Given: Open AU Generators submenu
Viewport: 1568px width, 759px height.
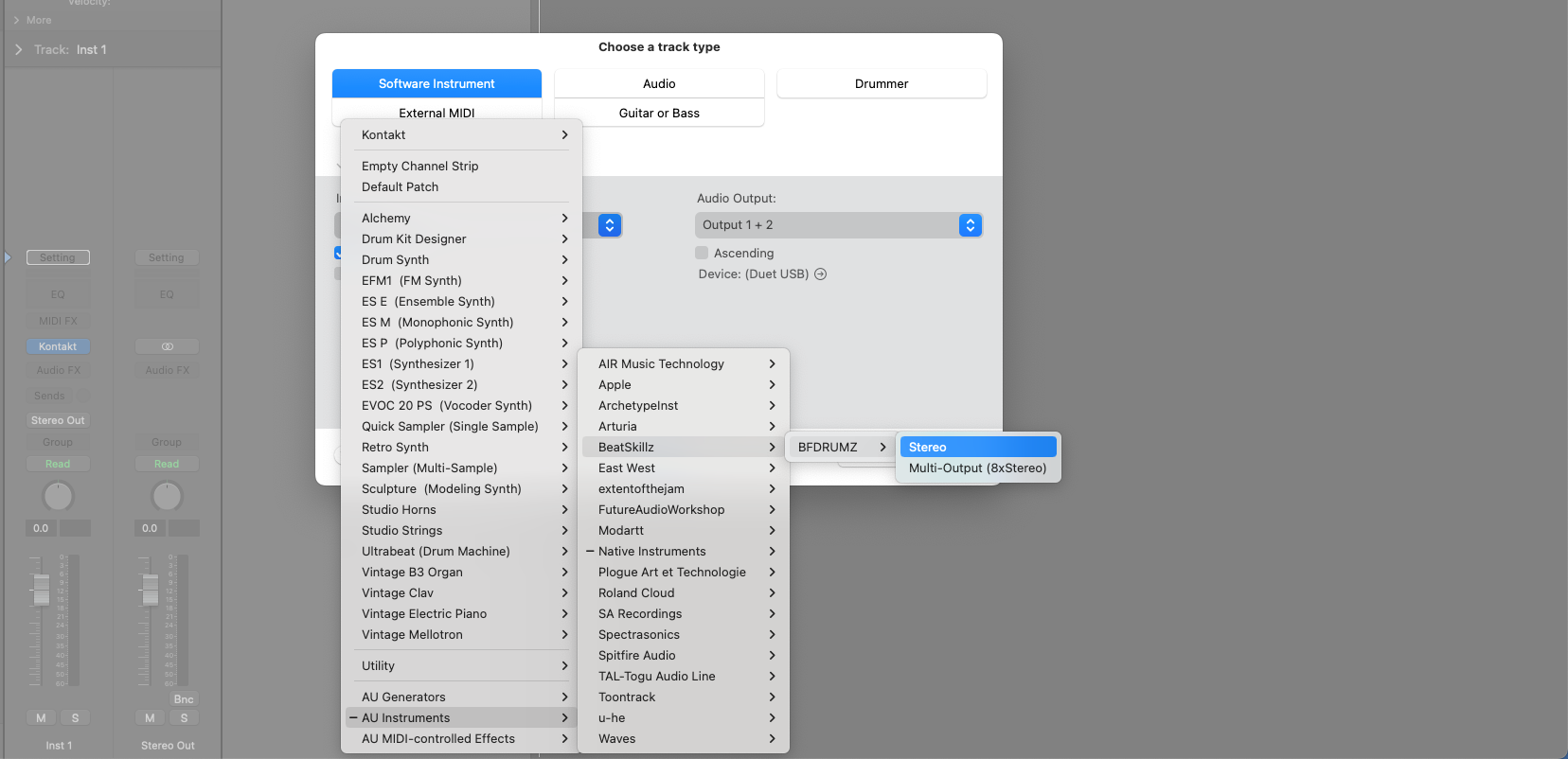Looking at the screenshot, I should point(462,697).
